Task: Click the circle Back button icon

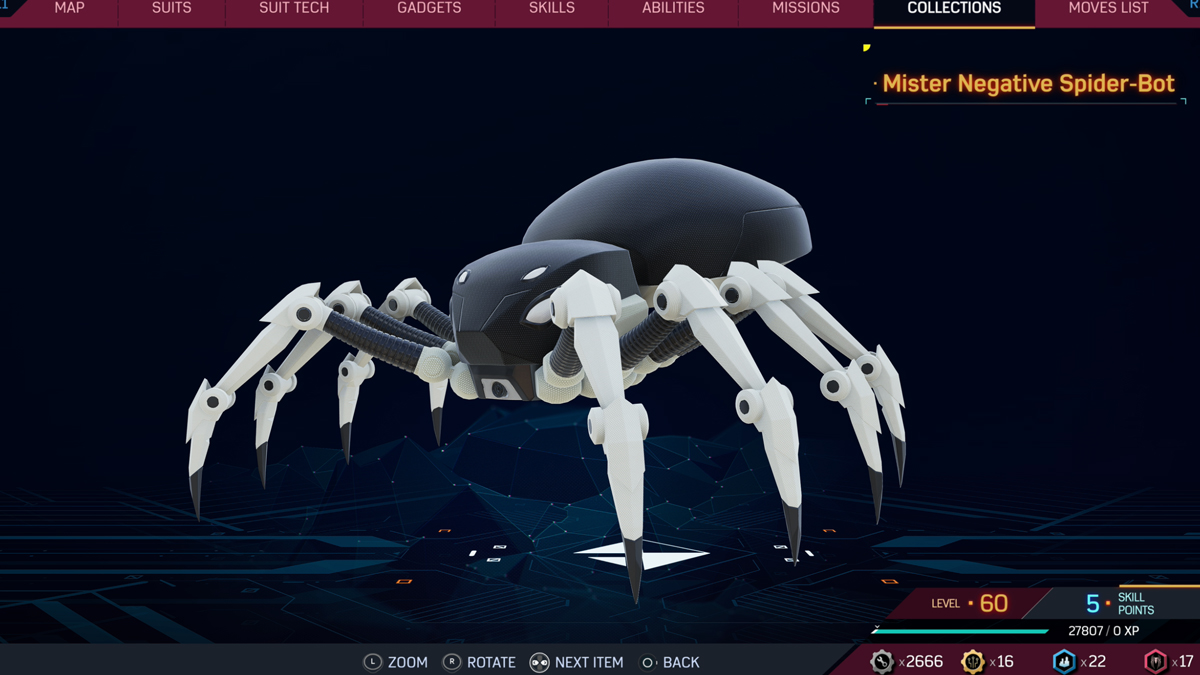Action: coord(648,662)
